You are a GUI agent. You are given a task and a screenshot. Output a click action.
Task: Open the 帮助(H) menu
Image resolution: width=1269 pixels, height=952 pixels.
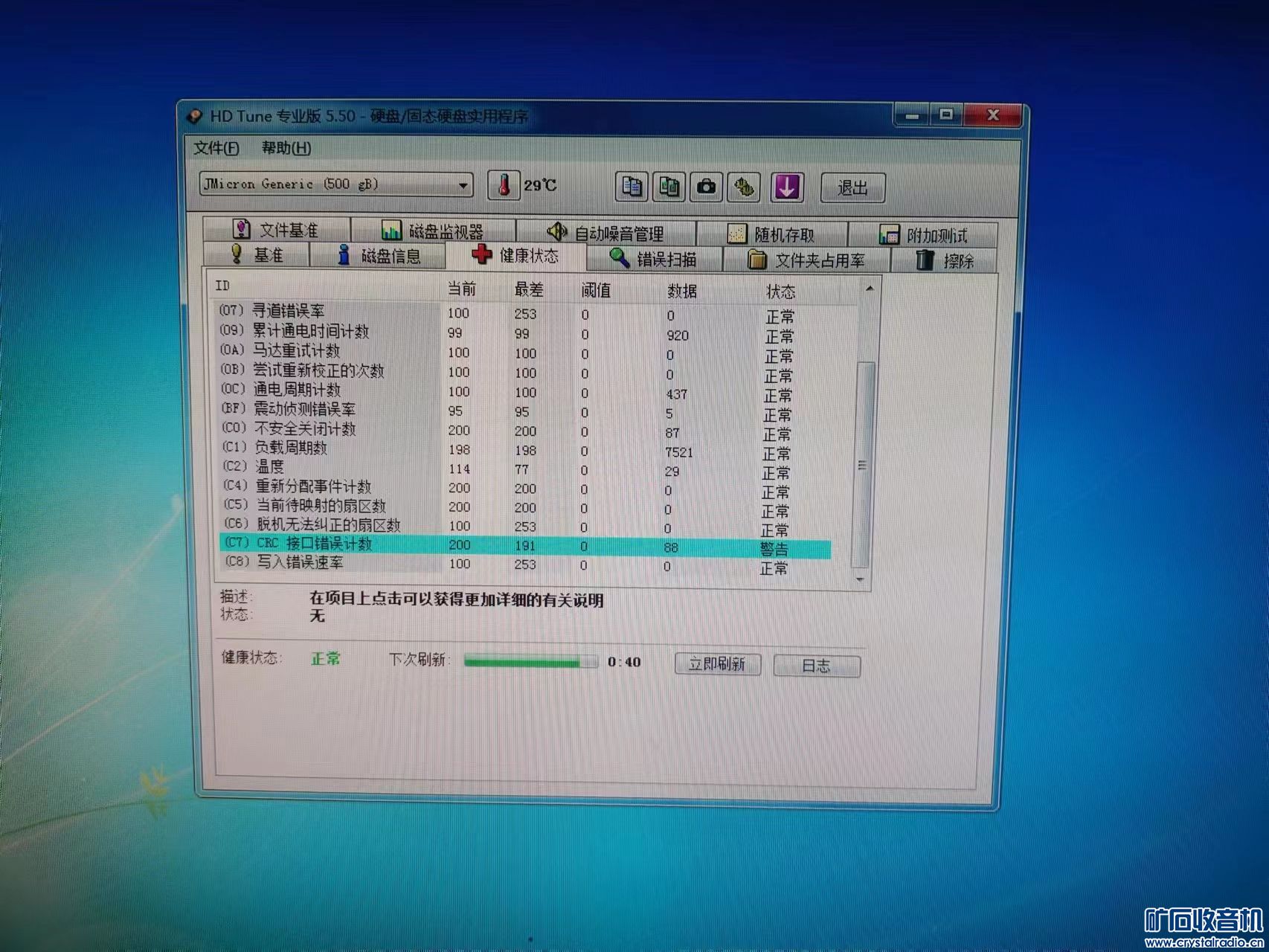(286, 148)
